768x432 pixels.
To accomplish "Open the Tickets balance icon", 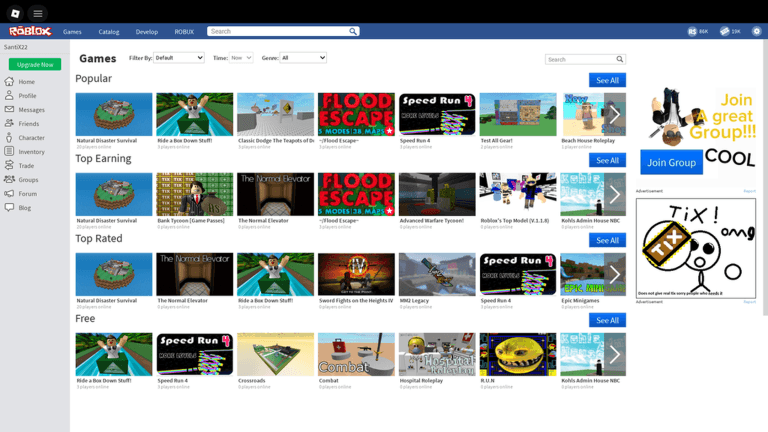I will point(724,31).
